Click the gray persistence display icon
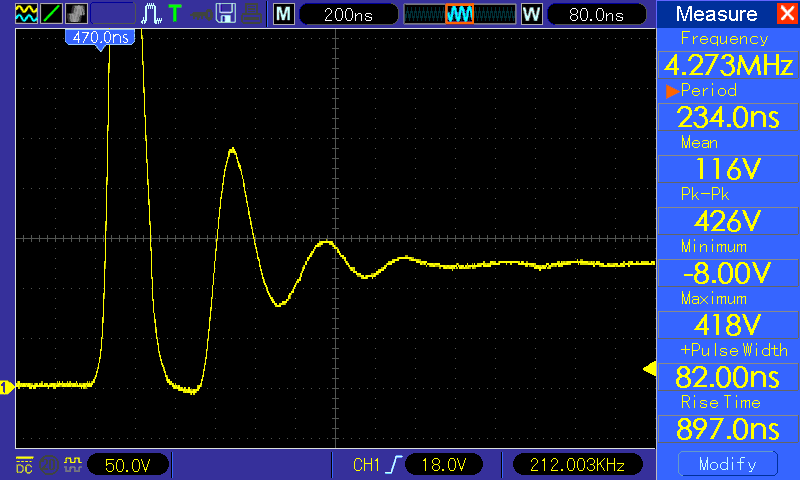This screenshot has height=480, width=800. pyautogui.click(x=77, y=14)
